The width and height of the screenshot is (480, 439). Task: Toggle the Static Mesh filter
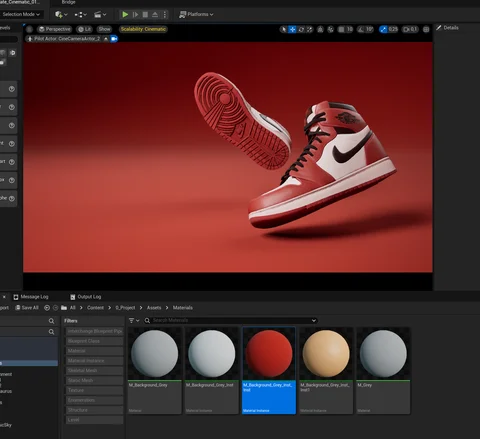point(94,380)
